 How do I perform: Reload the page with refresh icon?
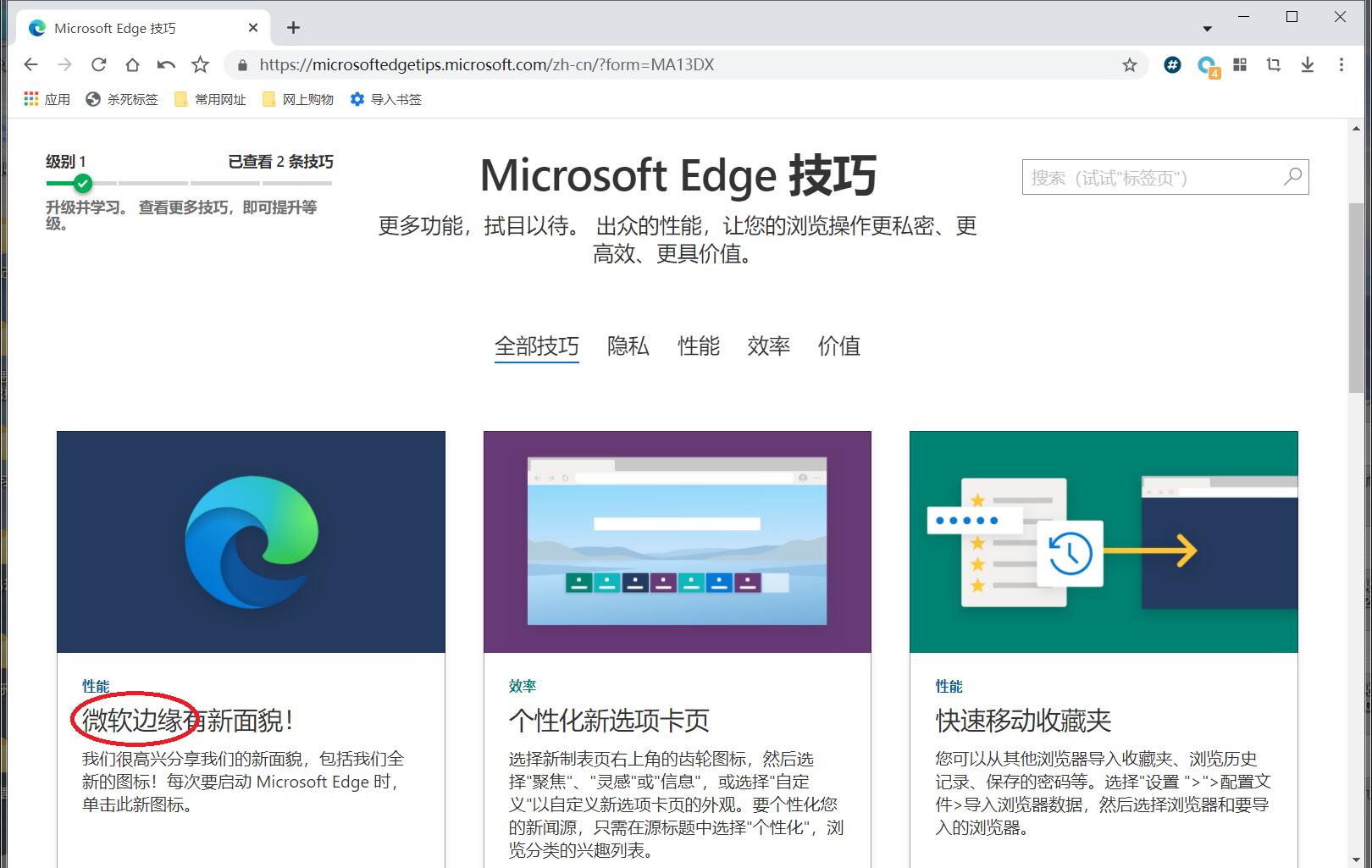(99, 64)
